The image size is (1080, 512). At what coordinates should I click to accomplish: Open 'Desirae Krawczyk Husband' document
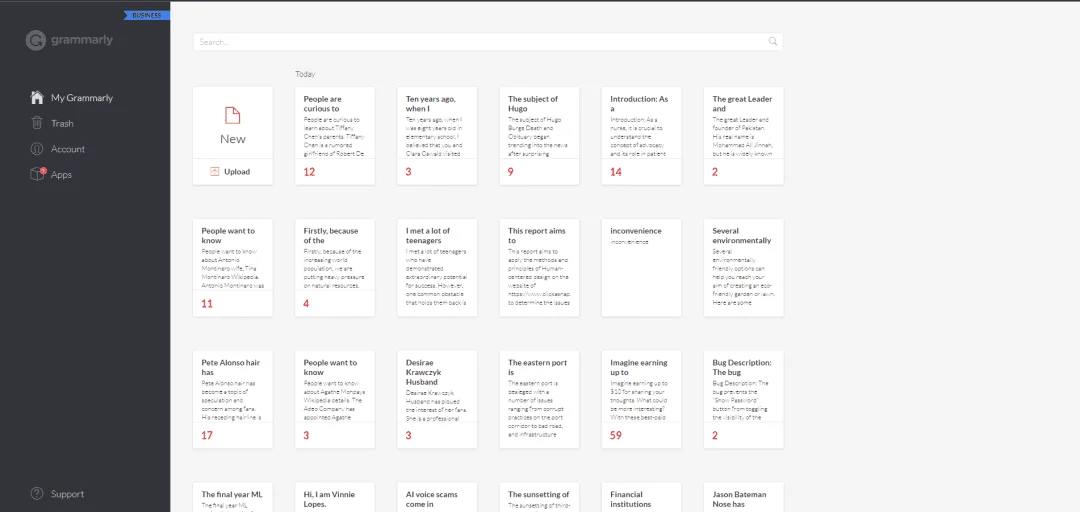pyautogui.click(x=437, y=400)
